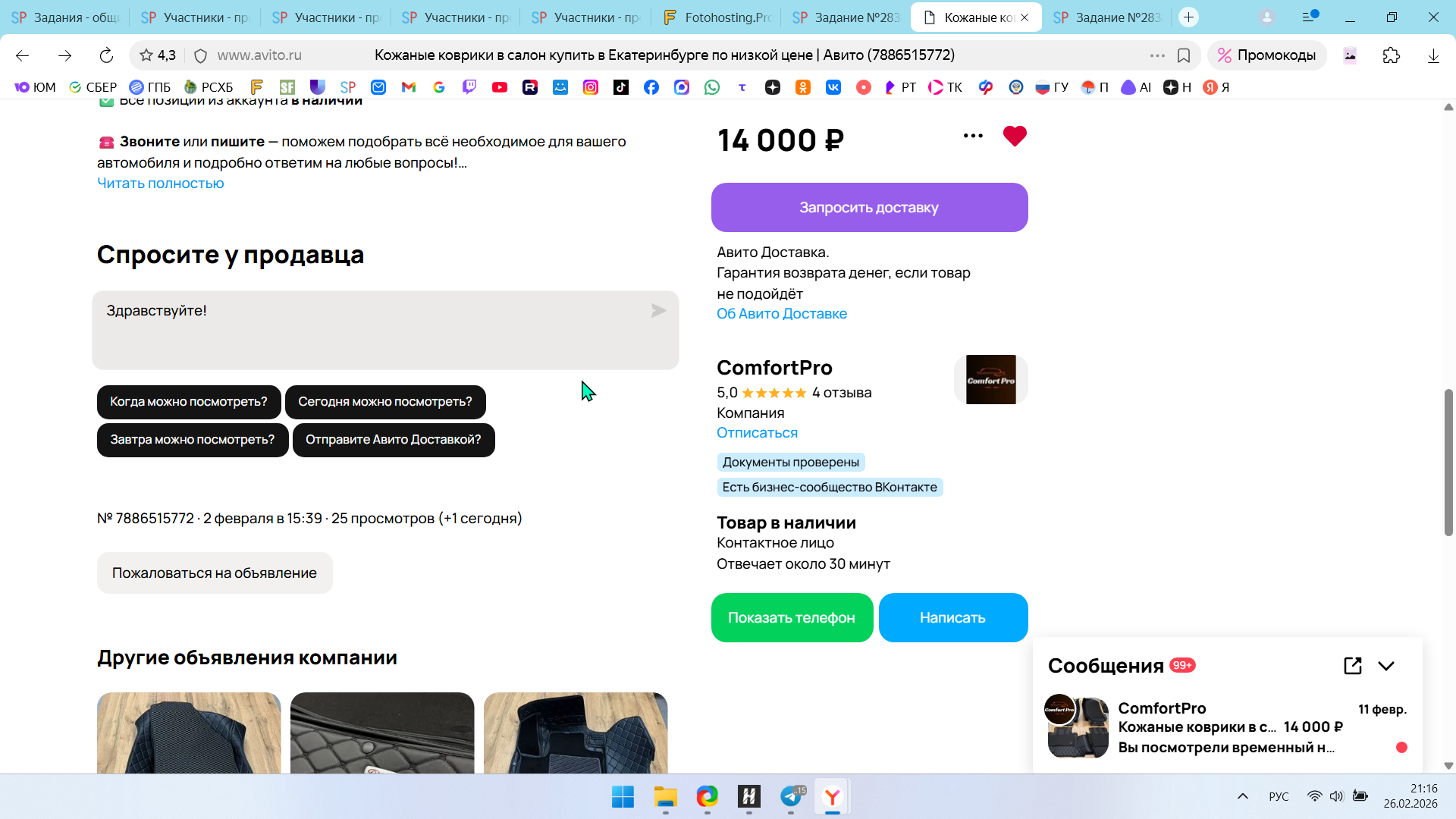Open messages in a separate window
The image size is (1456, 819).
[1352, 666]
